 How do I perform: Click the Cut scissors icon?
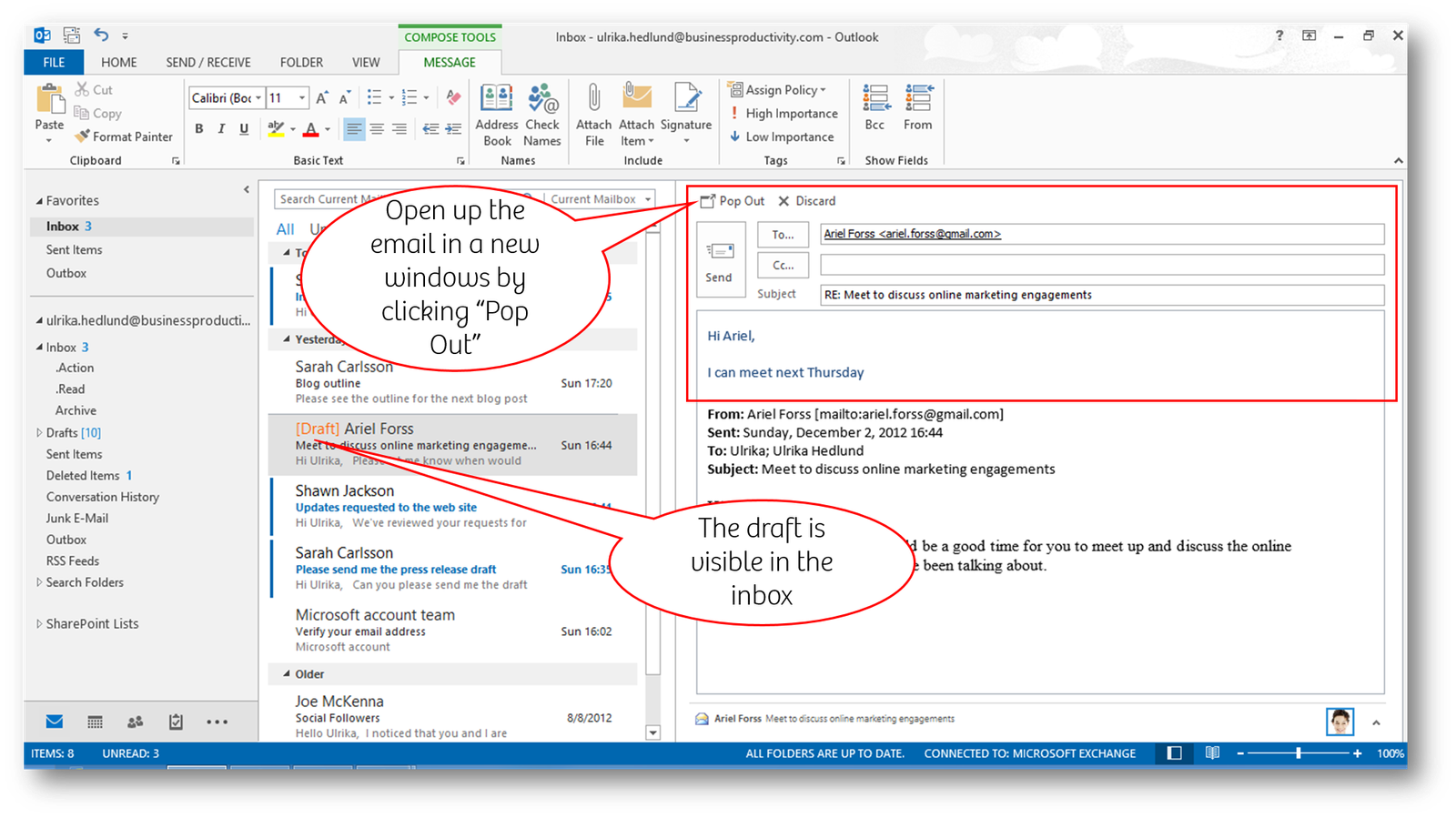82,89
